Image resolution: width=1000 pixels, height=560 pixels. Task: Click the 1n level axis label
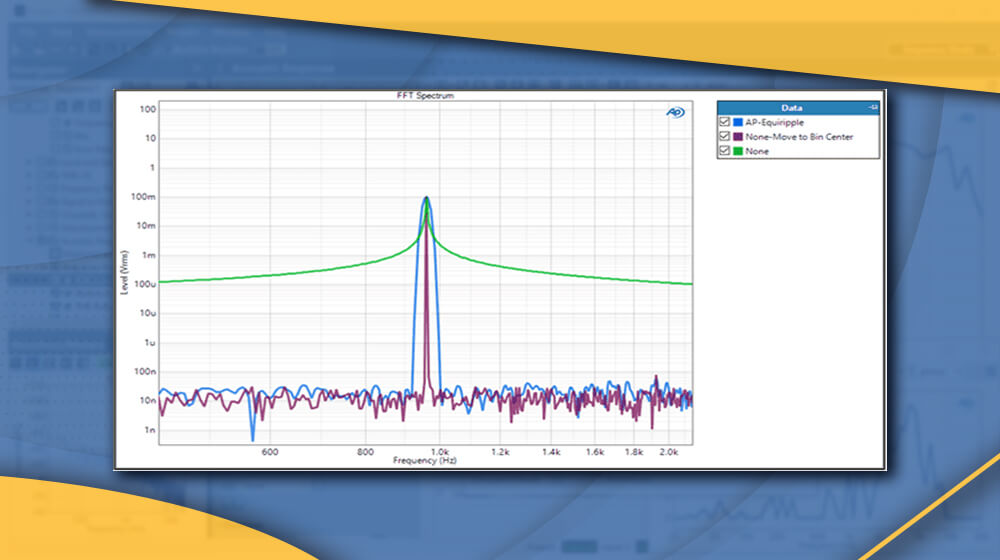(150, 430)
